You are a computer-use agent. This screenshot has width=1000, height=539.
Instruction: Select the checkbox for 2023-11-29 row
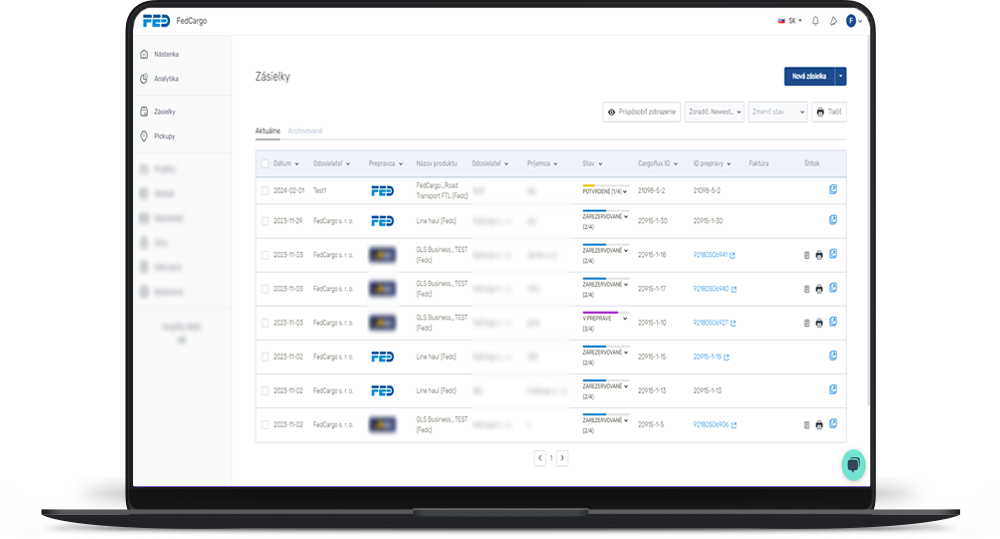(265, 221)
